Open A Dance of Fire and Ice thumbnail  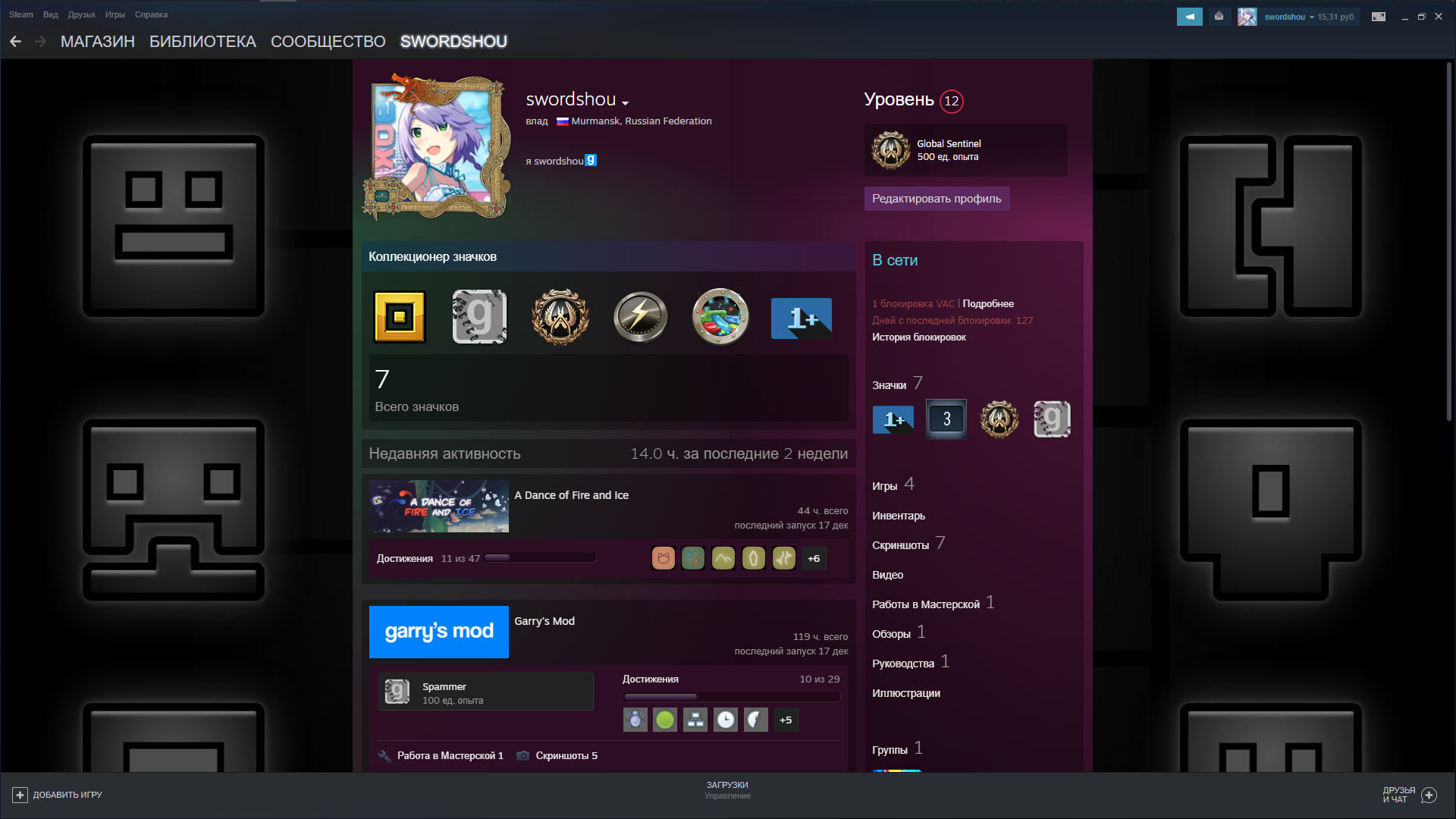pos(439,506)
